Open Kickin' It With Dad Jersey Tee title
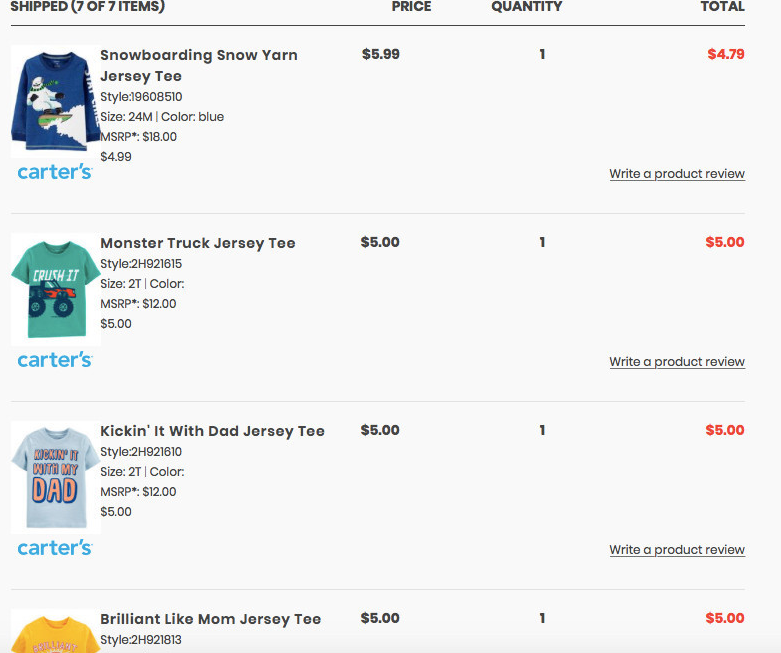This screenshot has height=653, width=781. pos(212,431)
